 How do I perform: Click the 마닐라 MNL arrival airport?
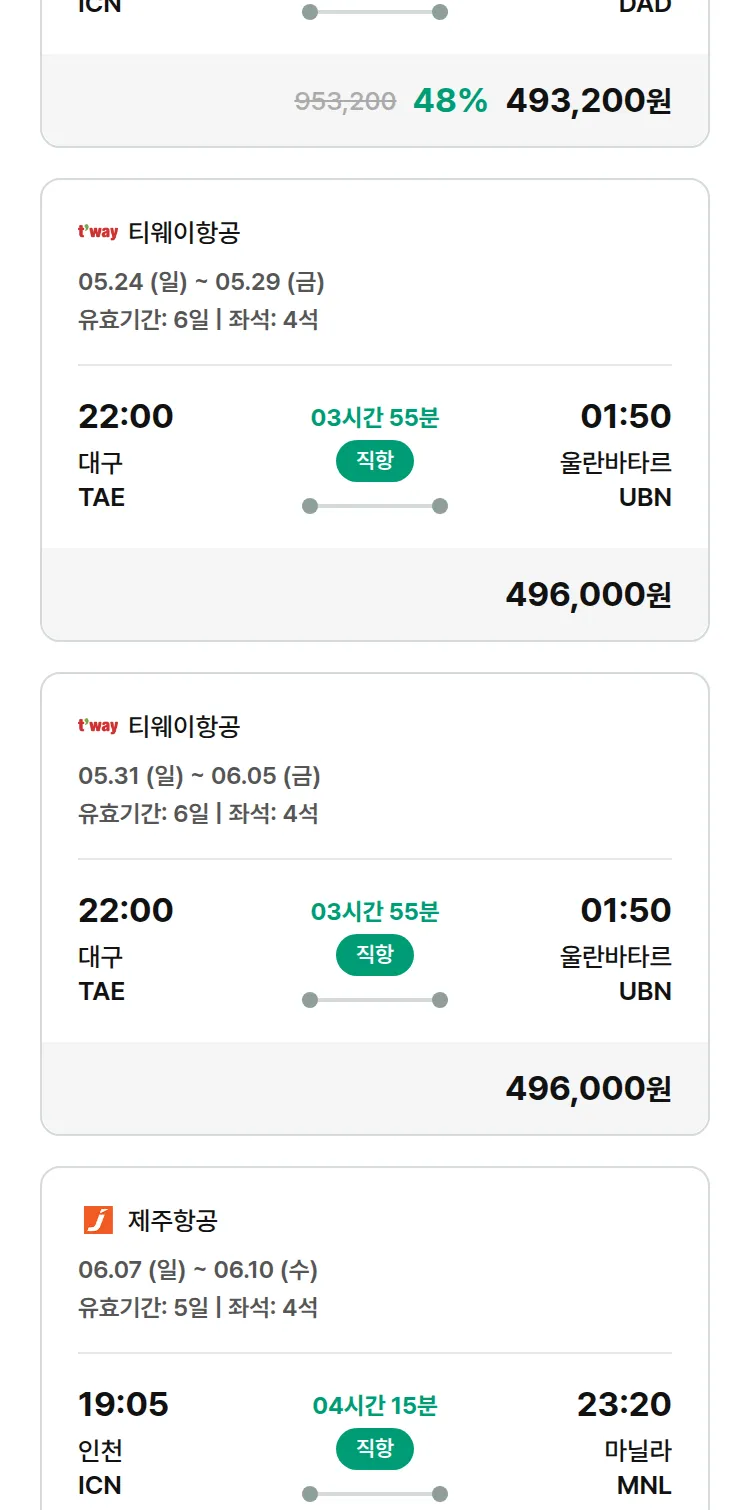point(638,1467)
